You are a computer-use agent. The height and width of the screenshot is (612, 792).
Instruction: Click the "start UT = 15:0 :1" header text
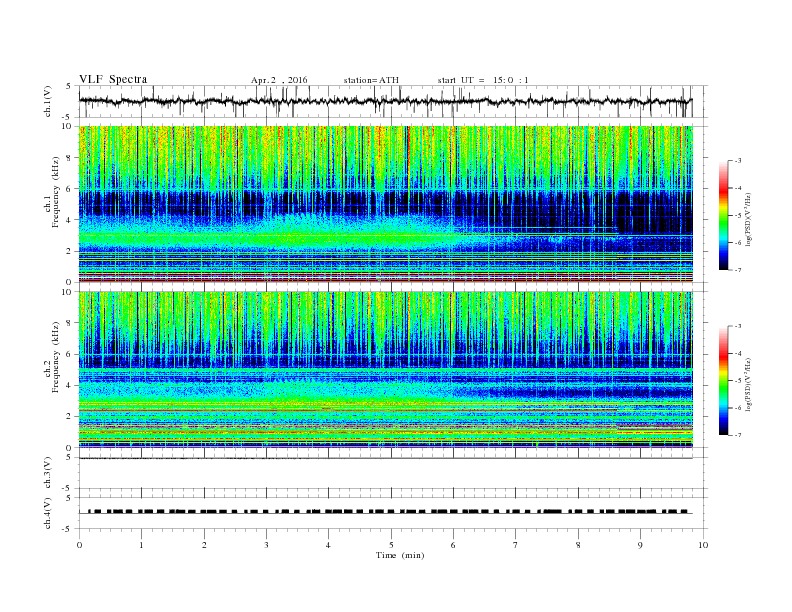483,80
